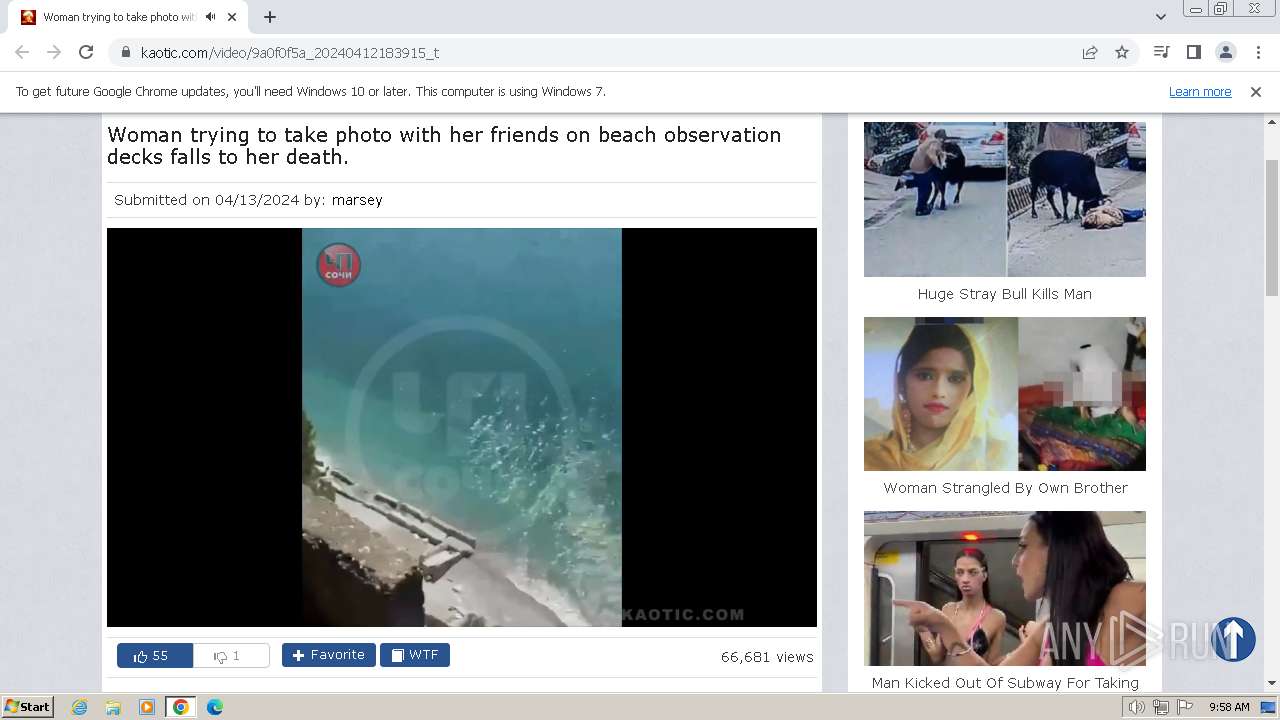The image size is (1280, 720).
Task: Open Woman Strangled By Own Brother title
Action: [x=1005, y=488]
